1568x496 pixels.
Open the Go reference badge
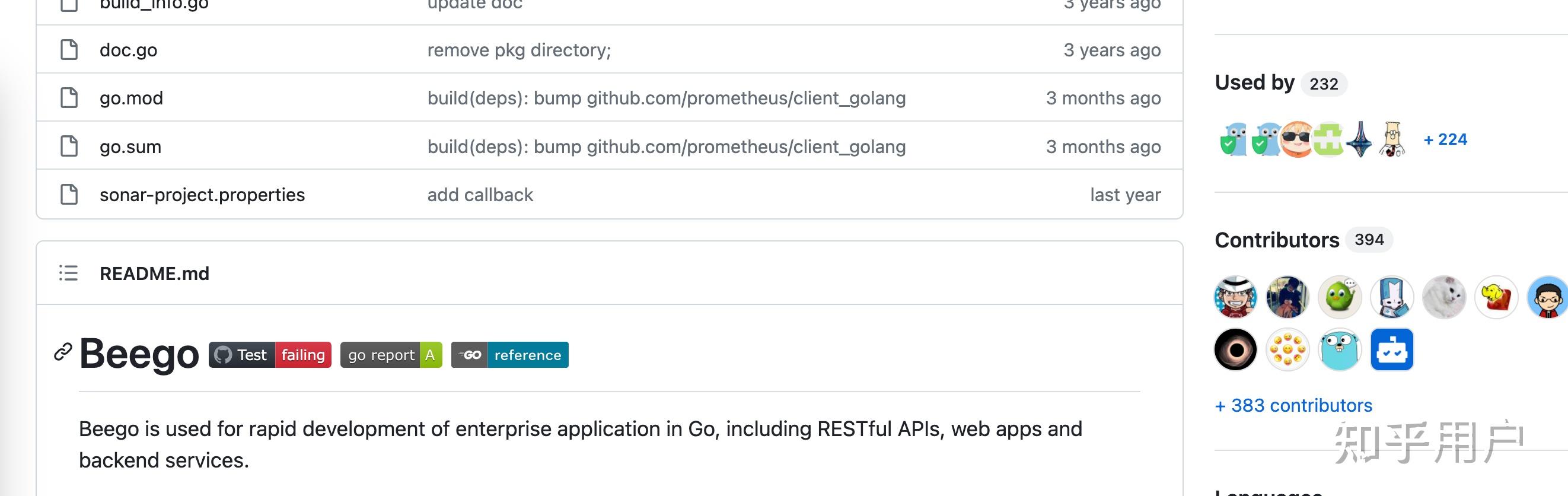coord(509,355)
